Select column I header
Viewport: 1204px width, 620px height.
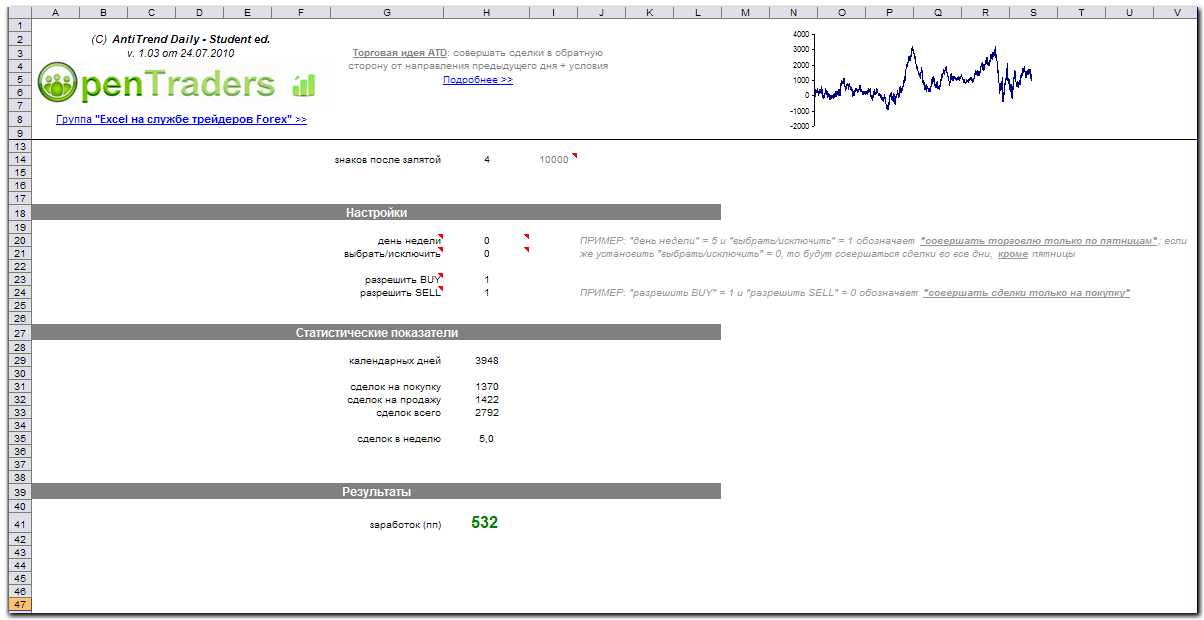point(554,12)
